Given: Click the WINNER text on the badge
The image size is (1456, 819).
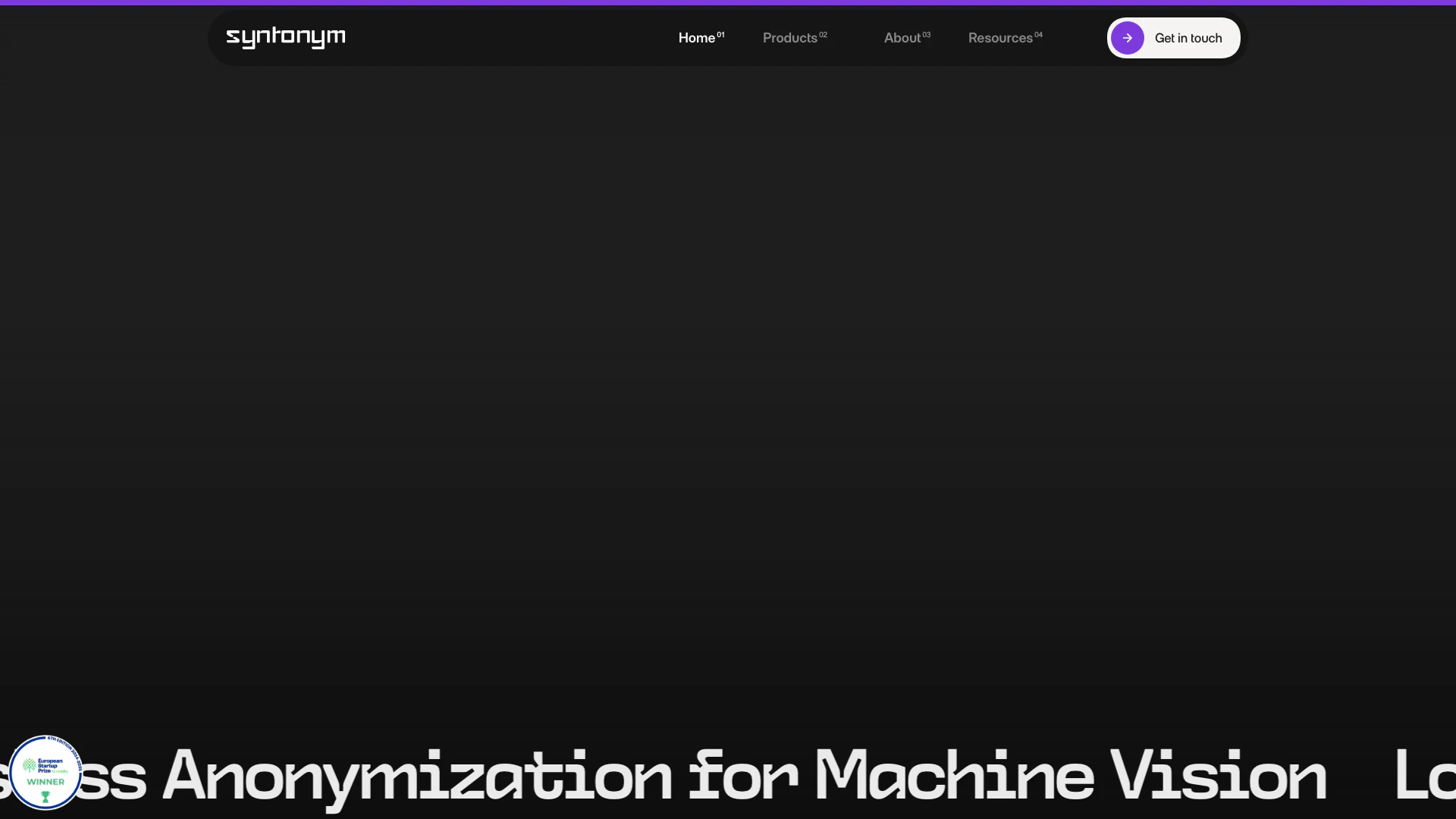Looking at the screenshot, I should pyautogui.click(x=45, y=782).
